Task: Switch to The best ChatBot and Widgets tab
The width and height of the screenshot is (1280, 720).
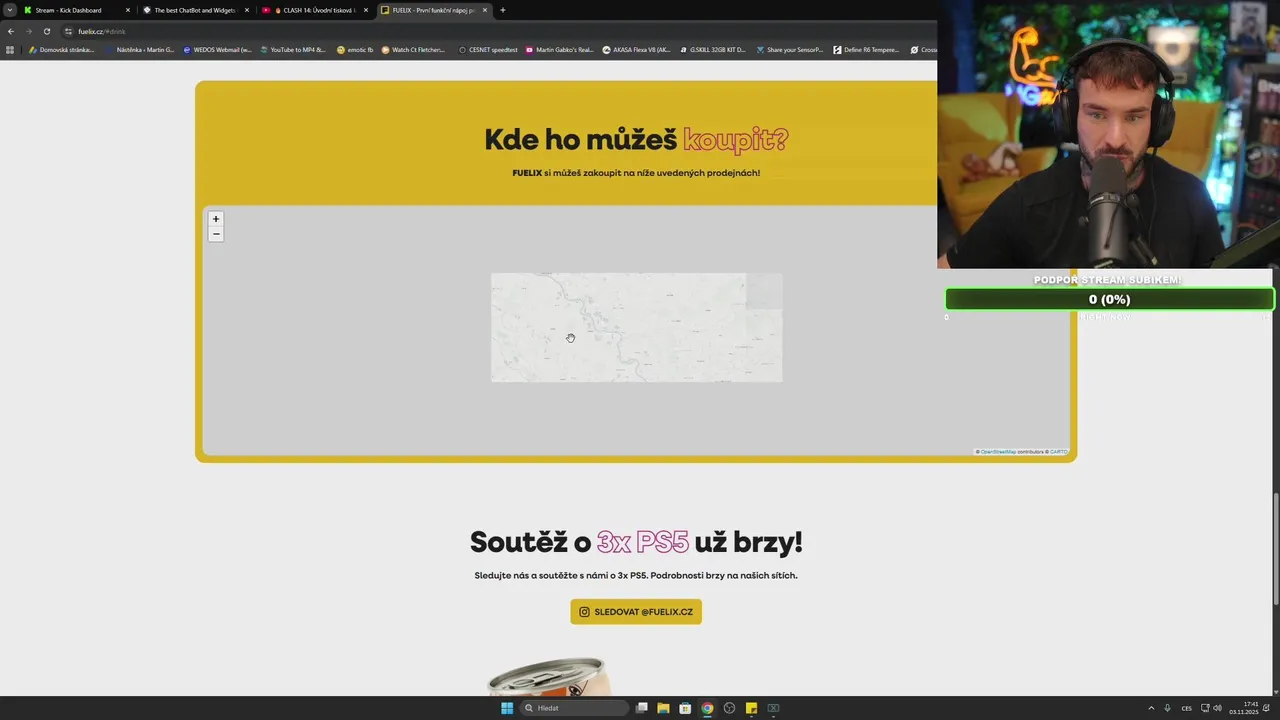Action: coord(194,10)
